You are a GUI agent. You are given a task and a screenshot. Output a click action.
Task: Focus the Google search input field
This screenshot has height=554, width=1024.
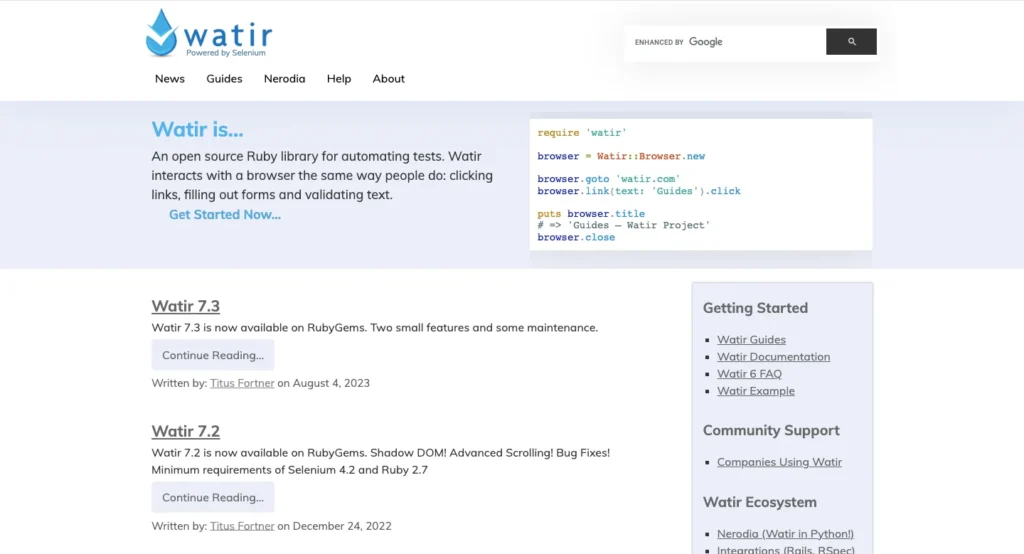(x=725, y=42)
